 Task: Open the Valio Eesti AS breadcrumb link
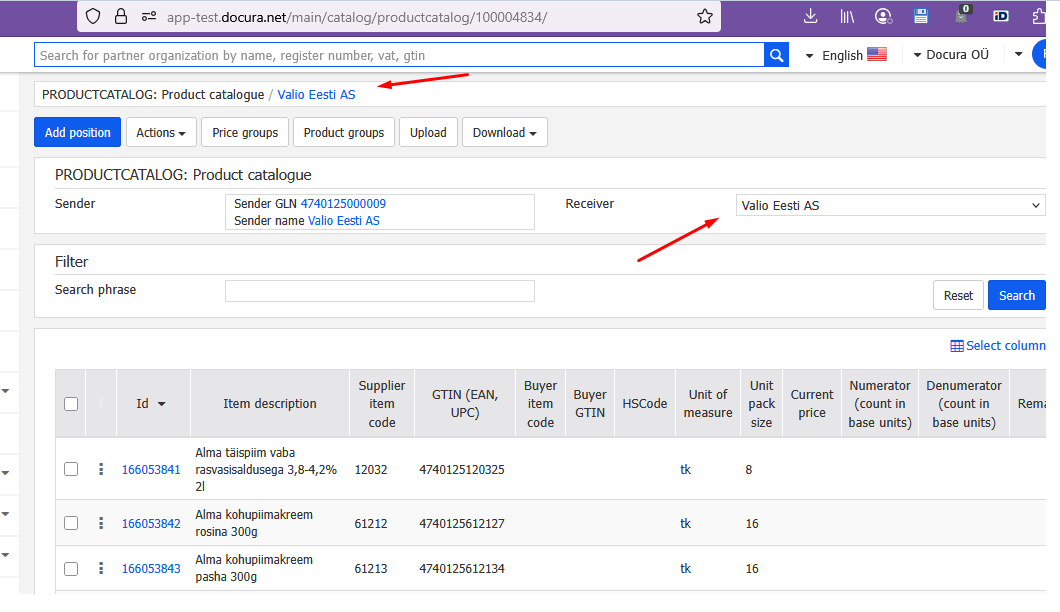tap(316, 95)
